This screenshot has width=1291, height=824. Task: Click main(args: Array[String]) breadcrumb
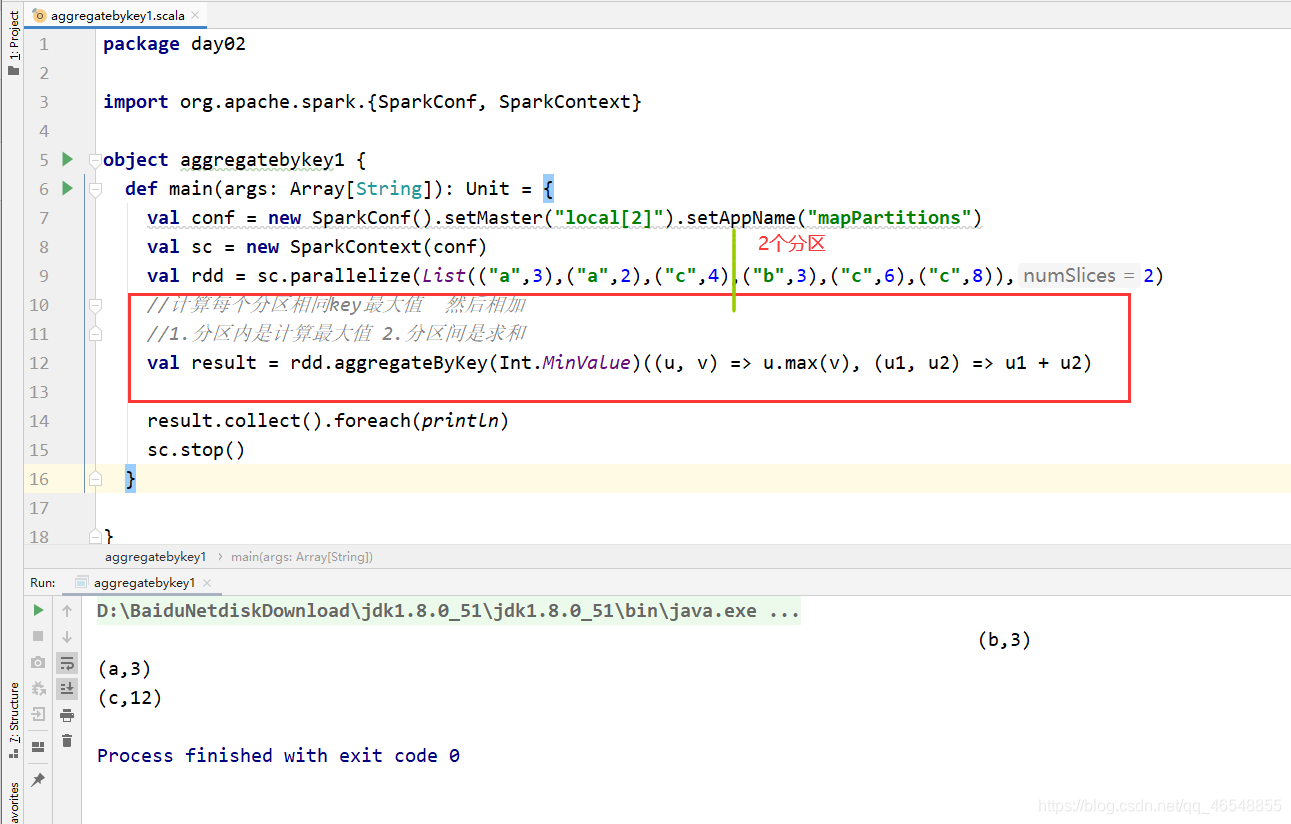tap(301, 556)
